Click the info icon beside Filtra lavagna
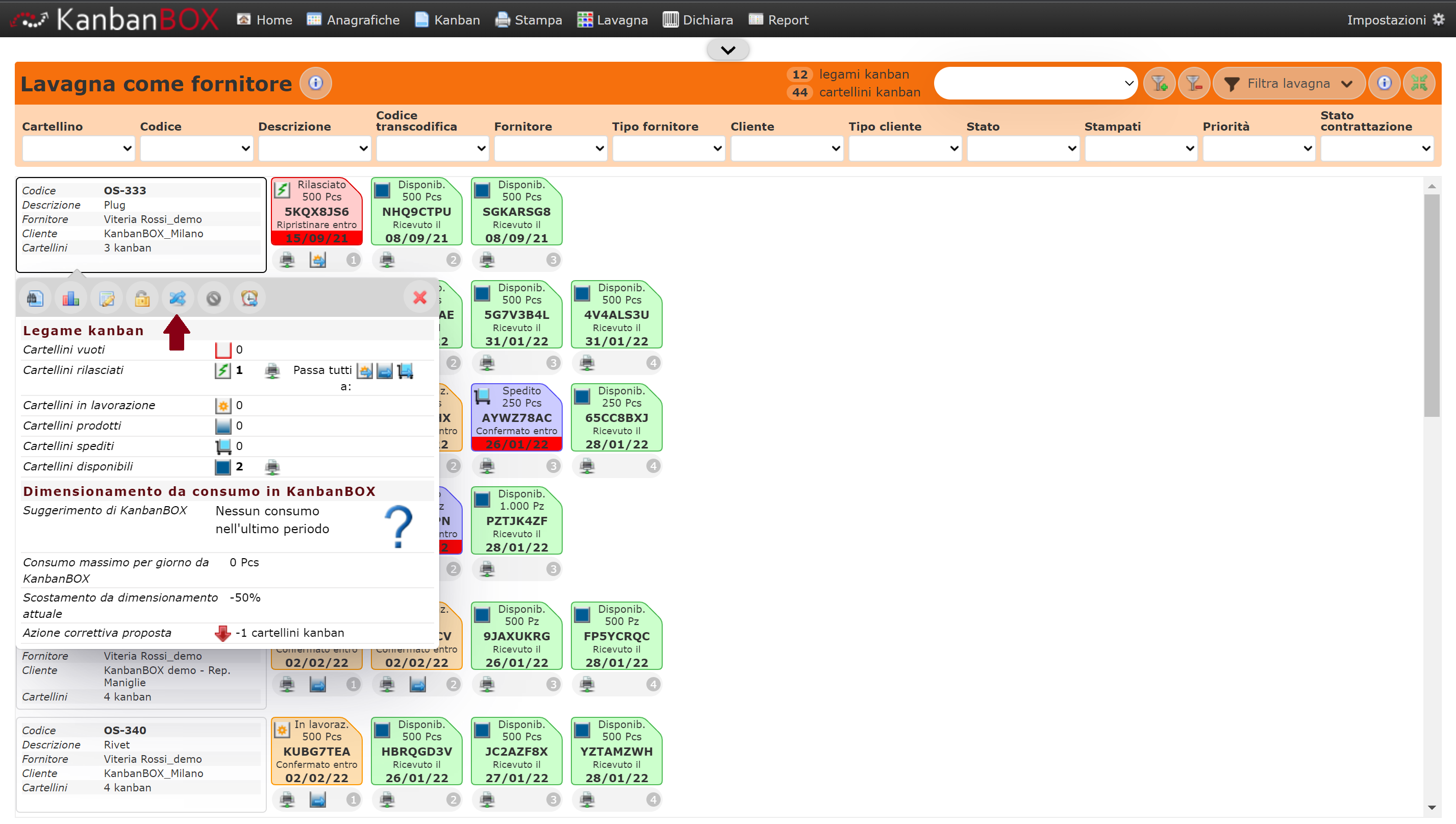This screenshot has height=824, width=1456. point(1384,84)
